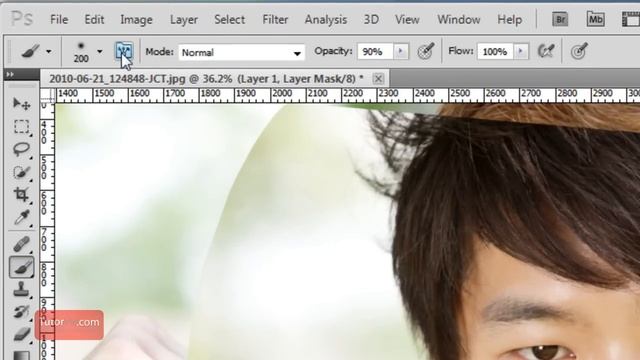
Task: Click the Opacity label
Action: 333,51
